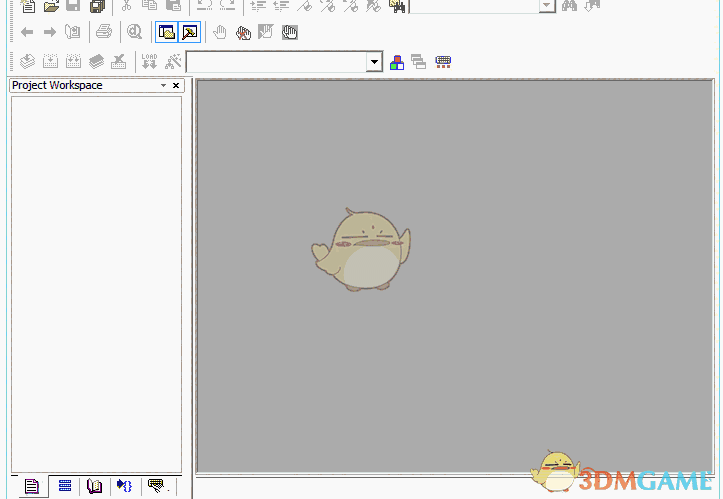The image size is (723, 499).
Task: Open the Select Target dropdown arrow
Action: coord(375,62)
